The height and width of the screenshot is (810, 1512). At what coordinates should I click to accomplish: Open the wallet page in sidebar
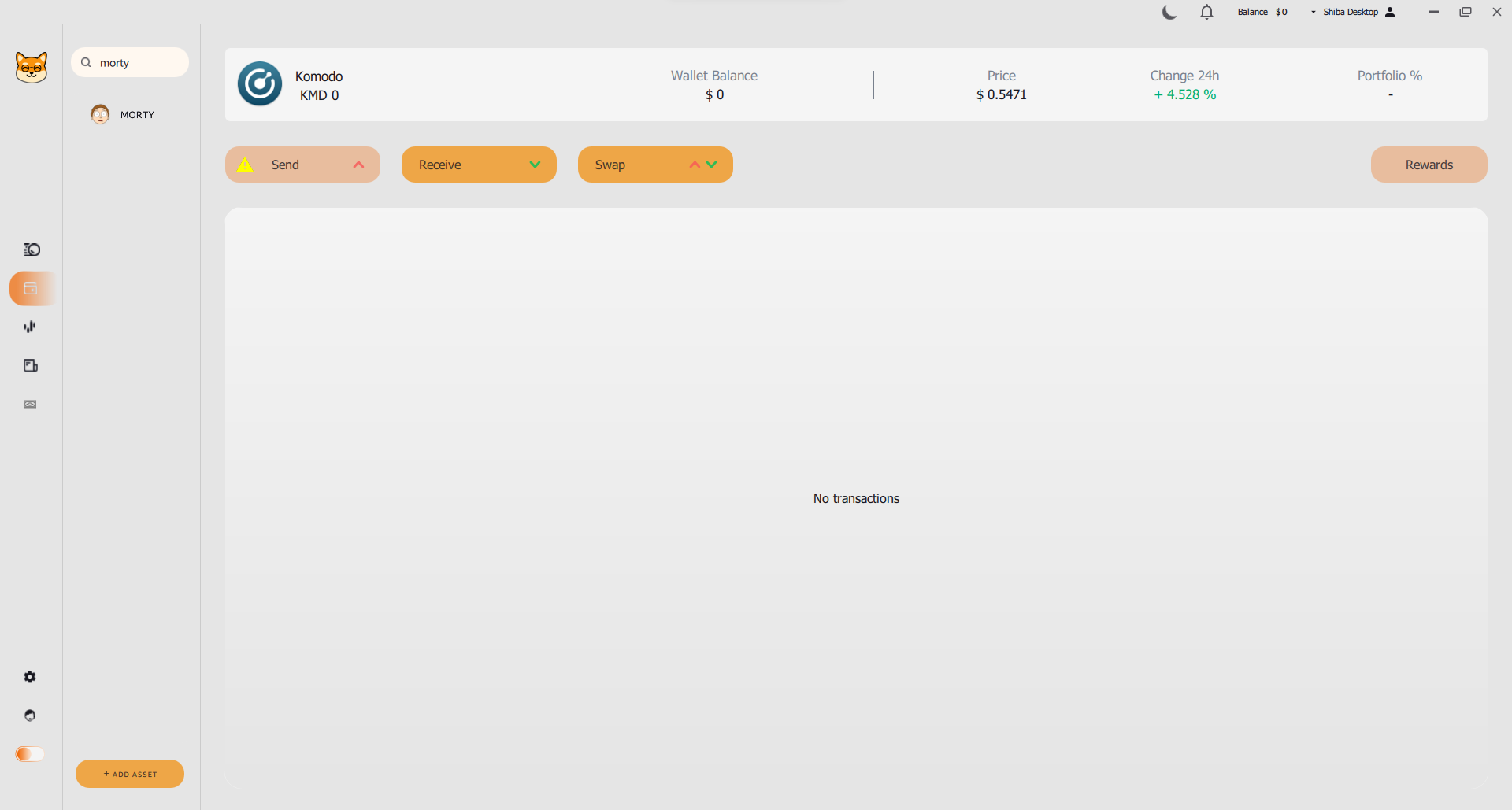point(31,288)
